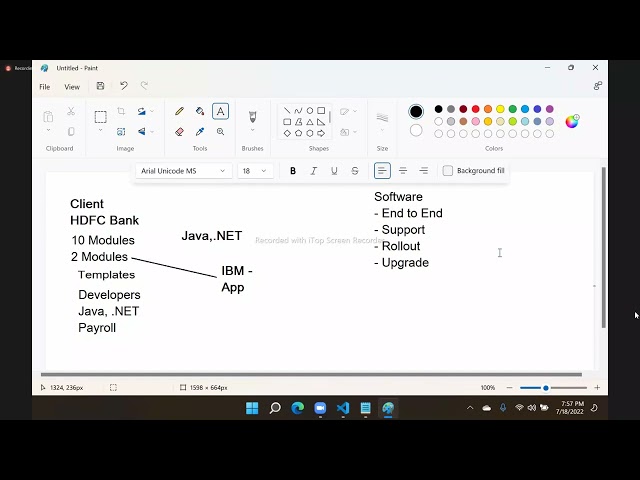Set text alignment to right
640x480 pixels.
coord(424,171)
